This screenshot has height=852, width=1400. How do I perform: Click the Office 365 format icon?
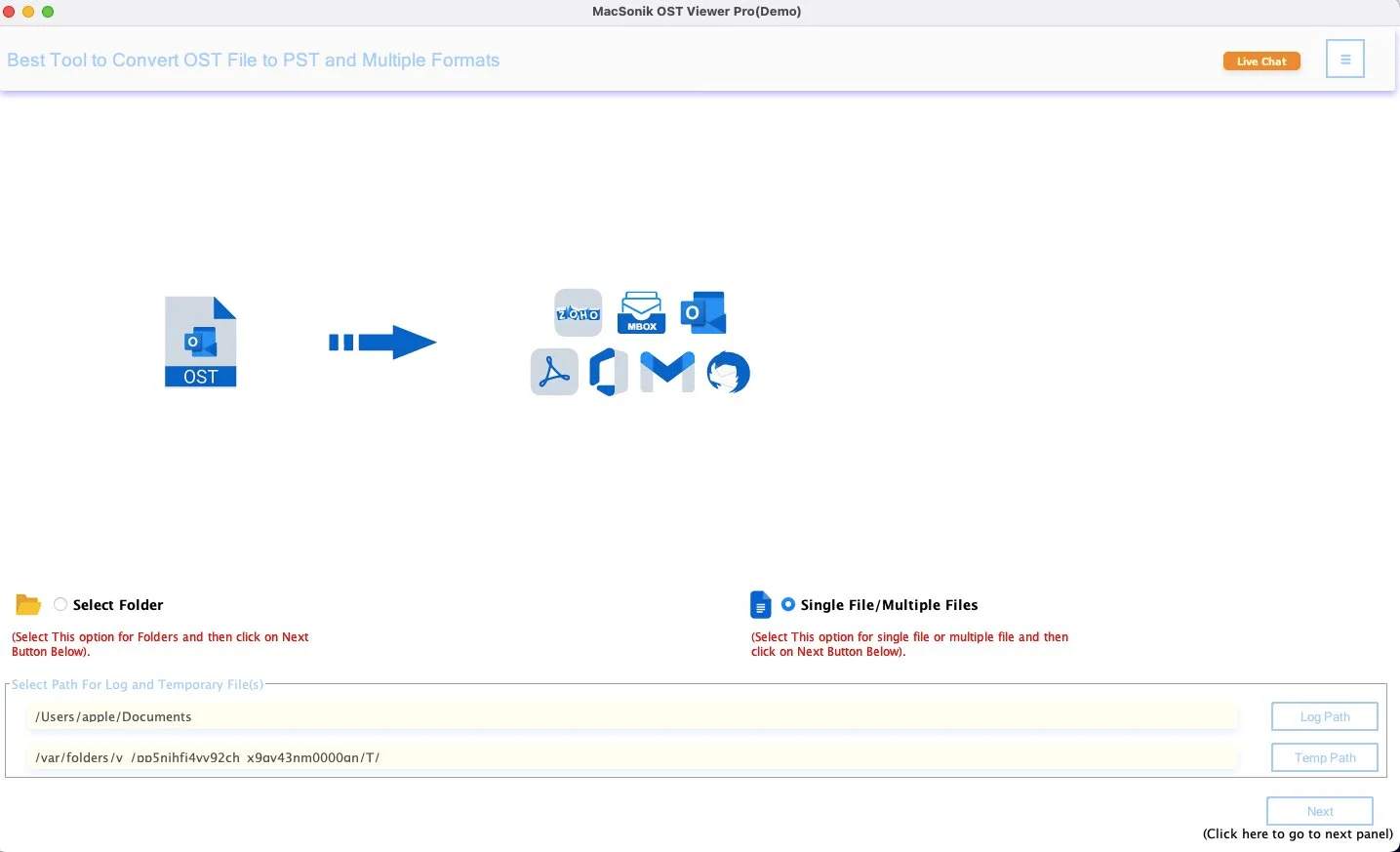tap(609, 372)
